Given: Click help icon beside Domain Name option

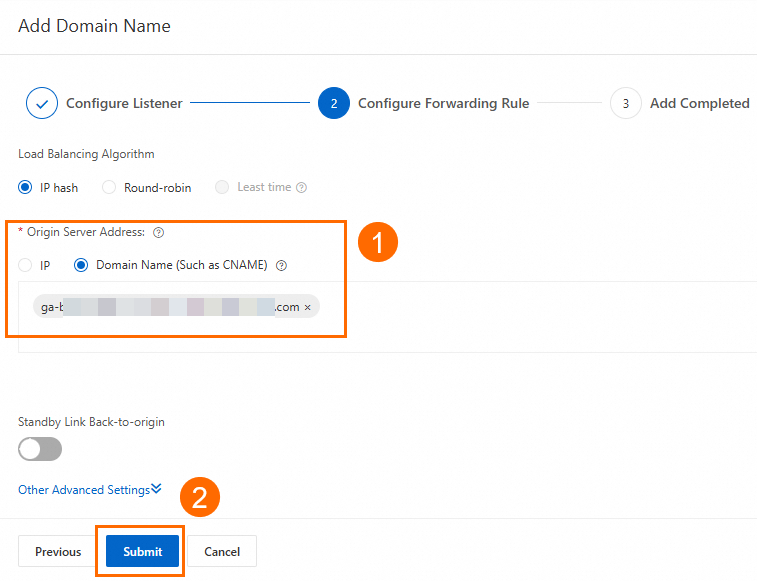Looking at the screenshot, I should pos(281,265).
